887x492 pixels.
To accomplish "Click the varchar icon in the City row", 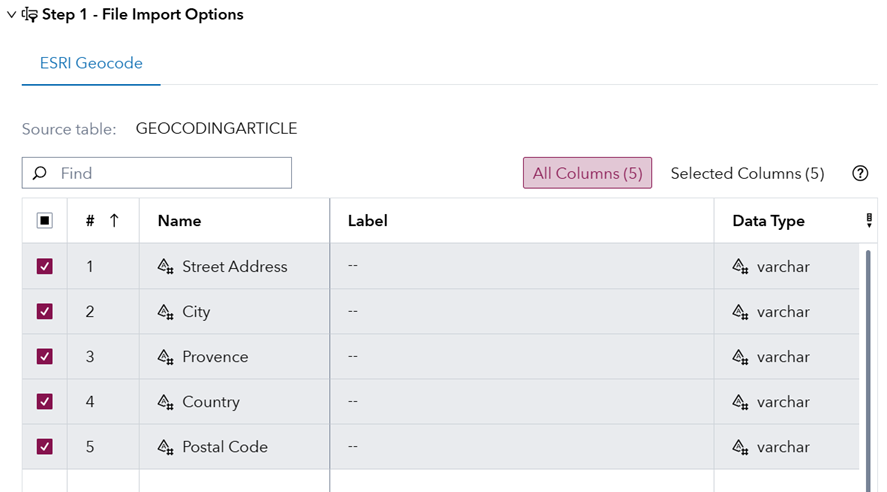I will click(x=740, y=312).
